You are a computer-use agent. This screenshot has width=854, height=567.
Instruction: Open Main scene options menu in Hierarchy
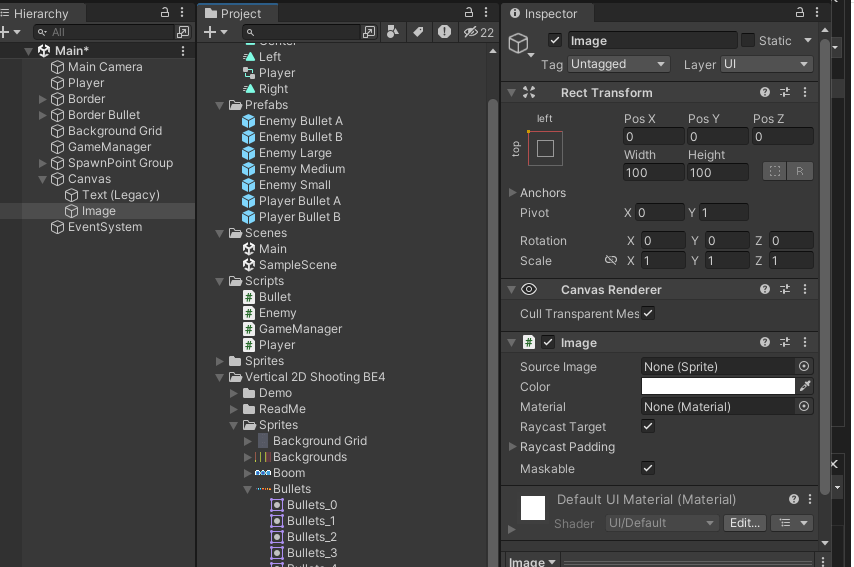183,51
